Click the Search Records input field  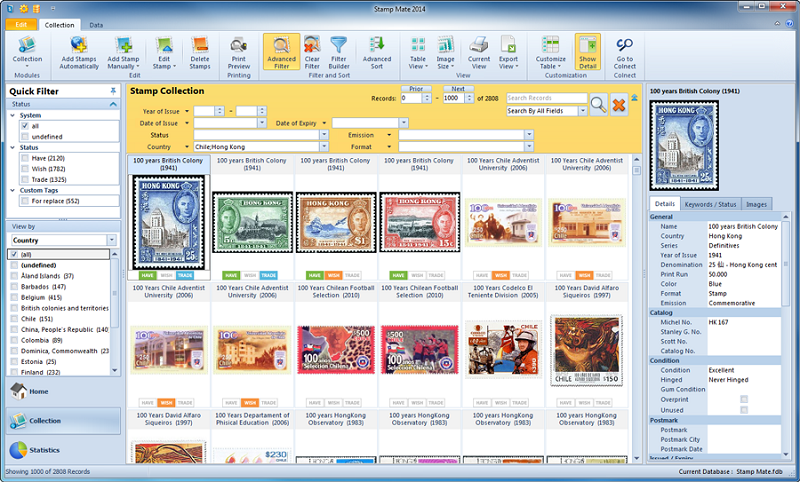click(546, 98)
